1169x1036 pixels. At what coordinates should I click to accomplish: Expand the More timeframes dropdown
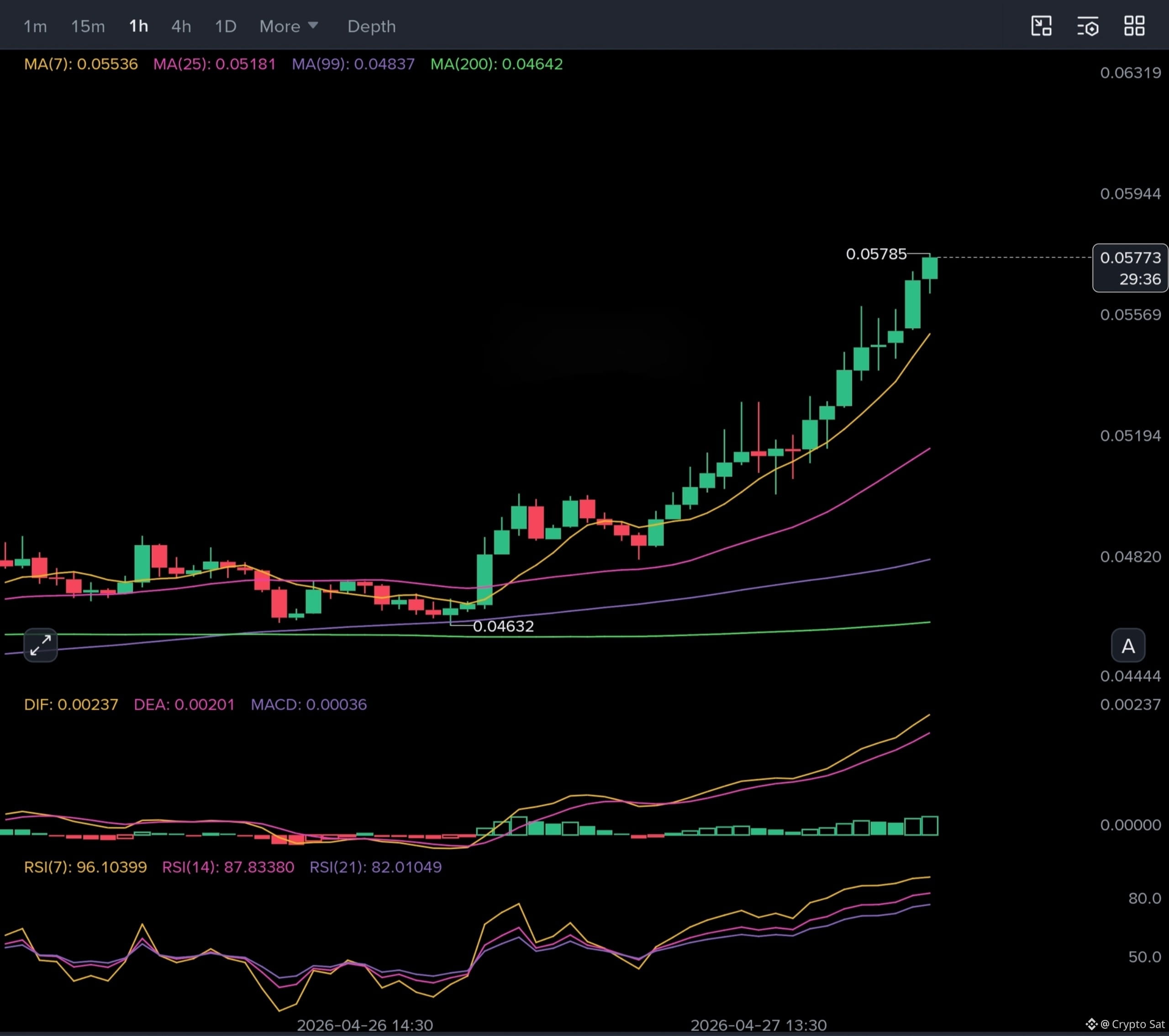[289, 26]
